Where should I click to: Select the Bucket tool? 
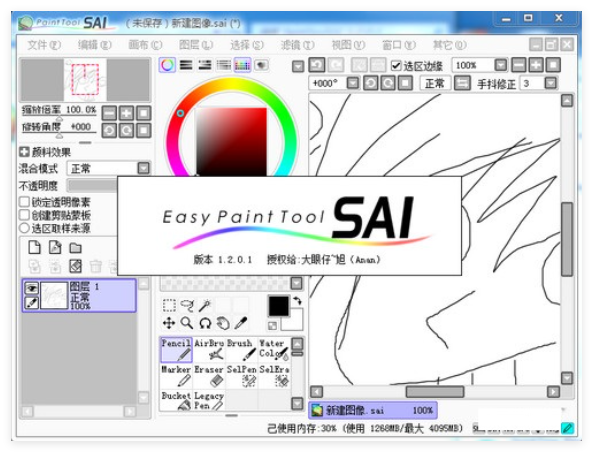point(177,401)
